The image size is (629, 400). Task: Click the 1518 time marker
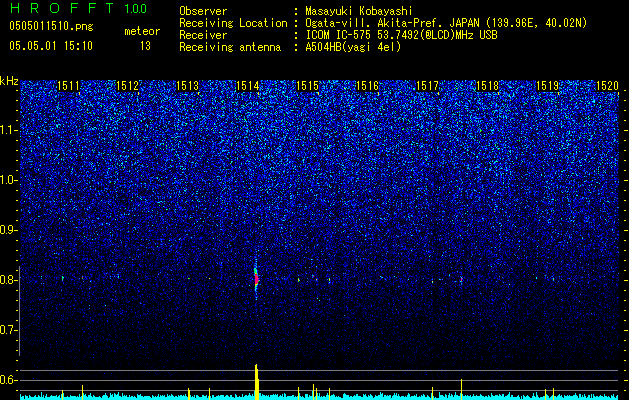pos(487,85)
